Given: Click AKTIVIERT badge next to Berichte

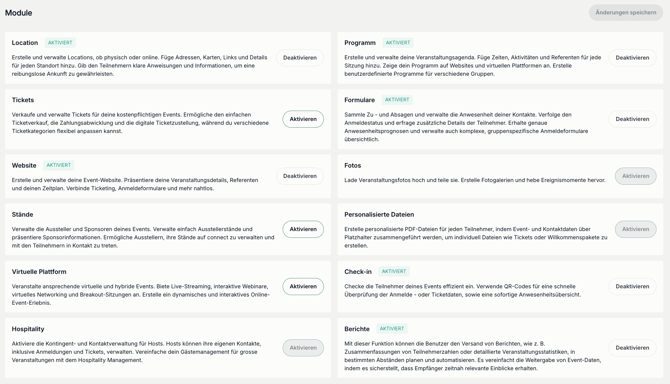Looking at the screenshot, I should point(392,329).
